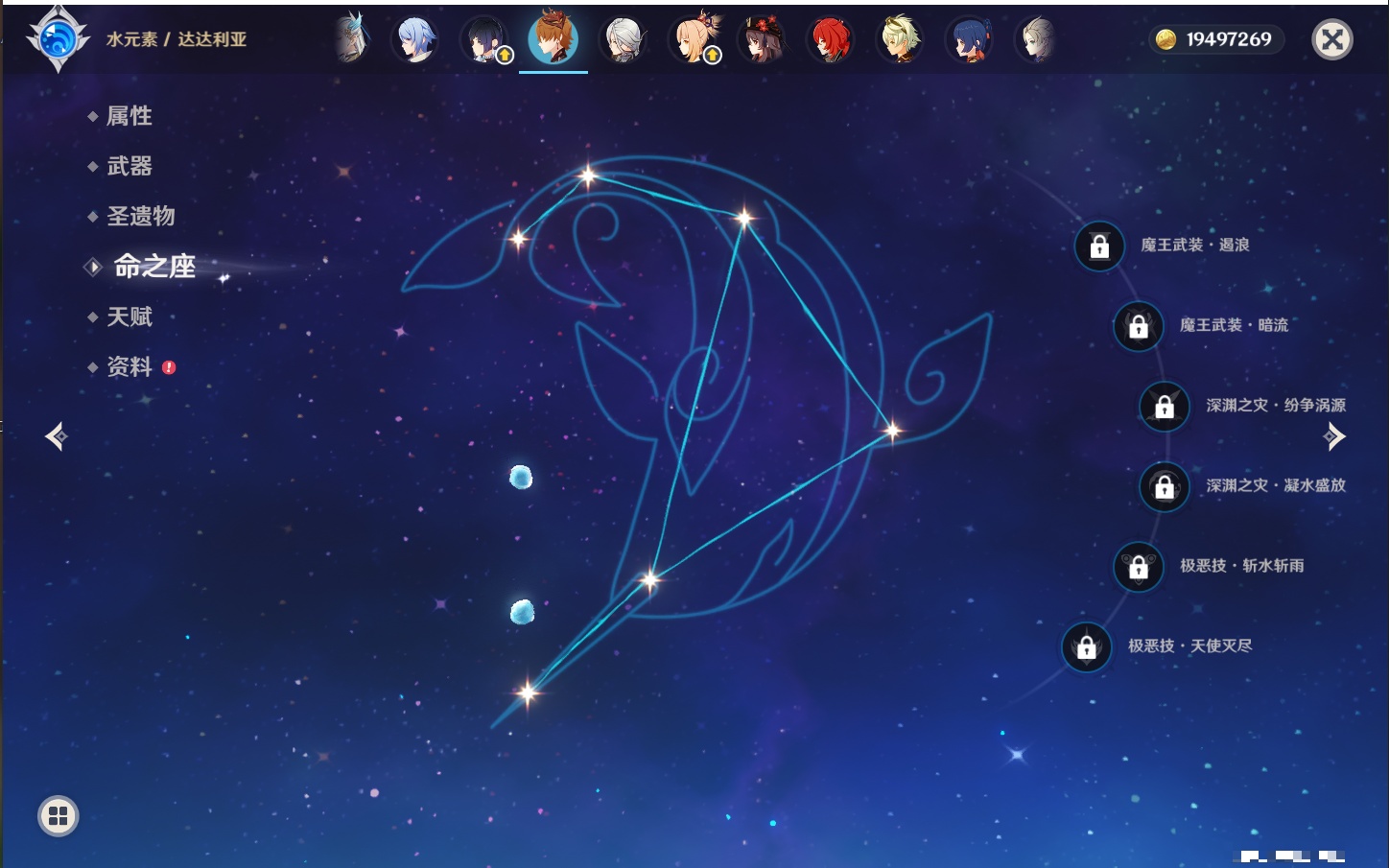1389x868 pixels.
Task: Open the 深渊之灾·凝水盛放 constellation node
Action: [1165, 487]
